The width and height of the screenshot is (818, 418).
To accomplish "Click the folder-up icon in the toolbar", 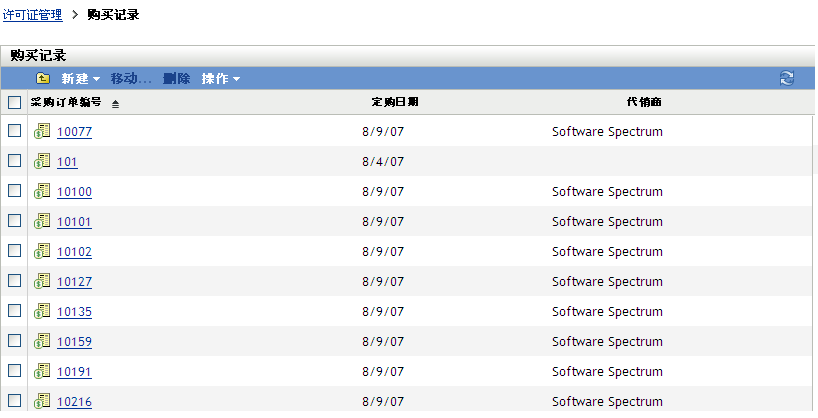I will [x=43, y=79].
